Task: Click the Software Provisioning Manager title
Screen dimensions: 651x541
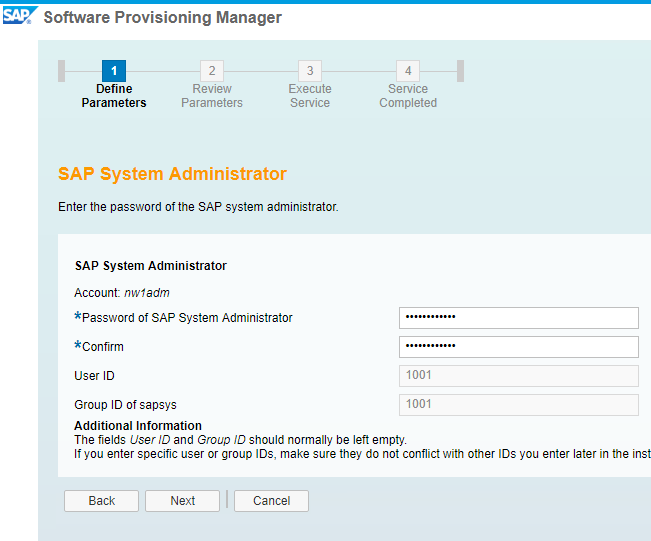Action: (162, 17)
